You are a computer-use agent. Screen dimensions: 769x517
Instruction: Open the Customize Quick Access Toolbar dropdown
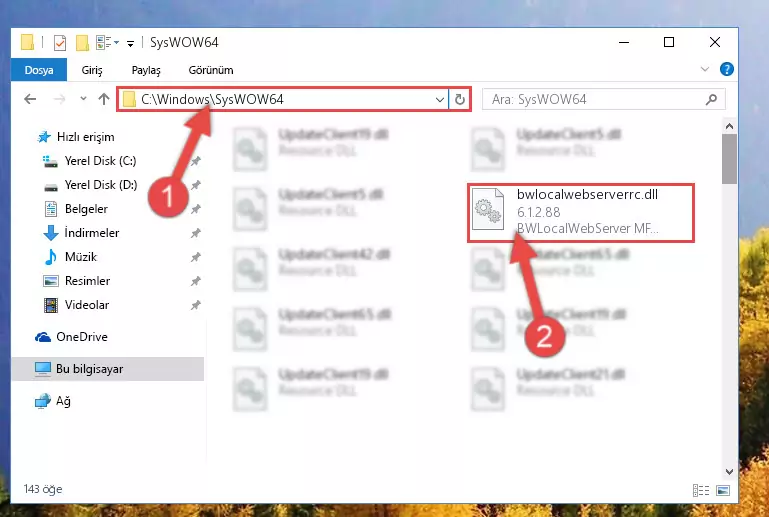(130, 44)
